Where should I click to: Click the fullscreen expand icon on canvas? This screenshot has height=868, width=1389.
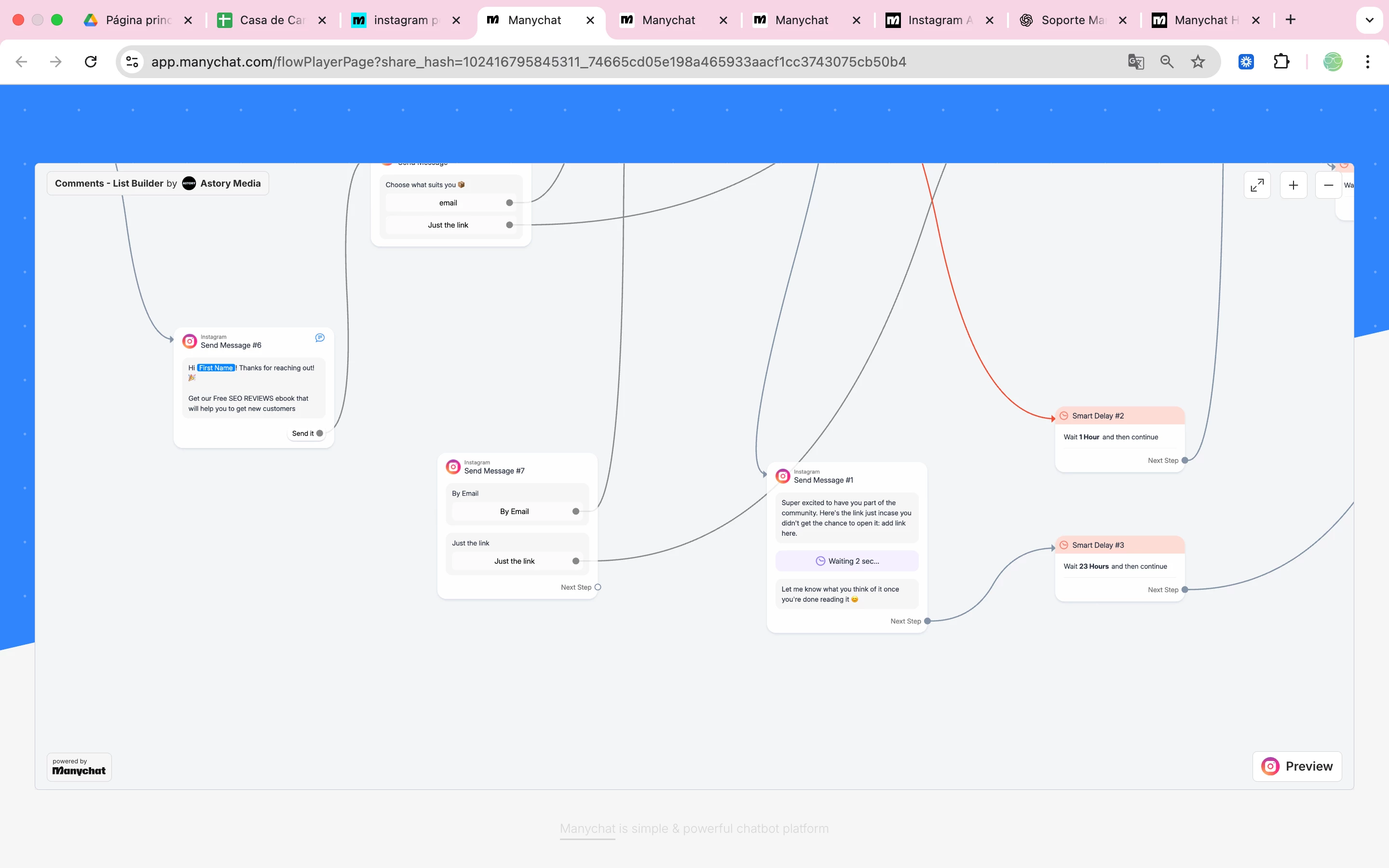(1256, 185)
